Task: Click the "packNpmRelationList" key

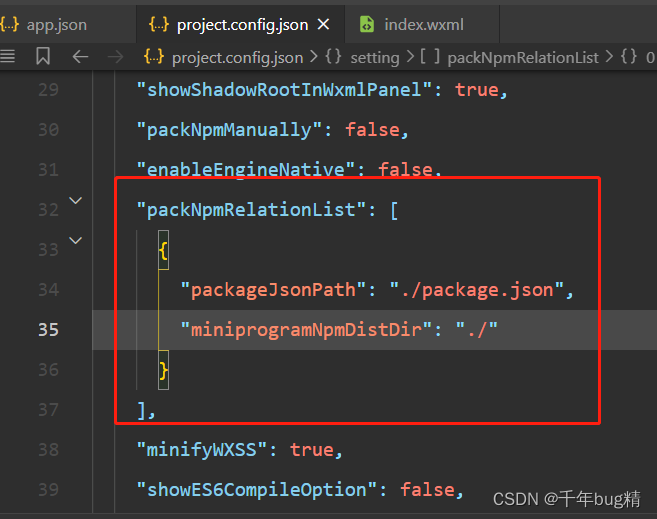Action: [x=251, y=209]
